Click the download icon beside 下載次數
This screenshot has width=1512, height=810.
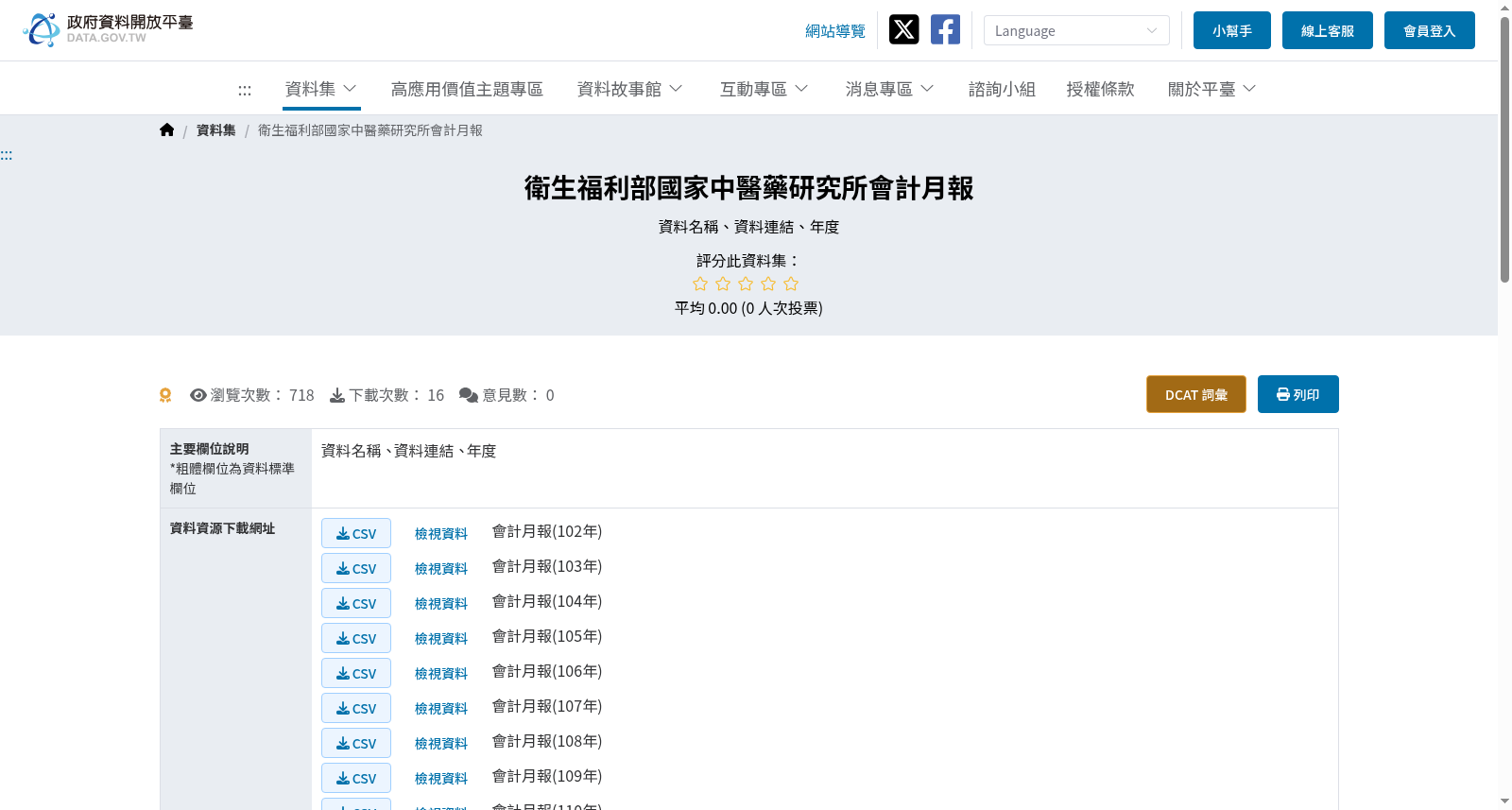point(336,395)
